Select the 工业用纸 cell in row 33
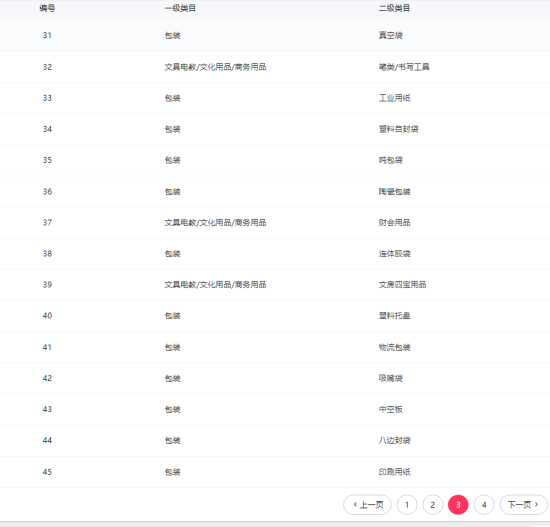 (x=395, y=98)
